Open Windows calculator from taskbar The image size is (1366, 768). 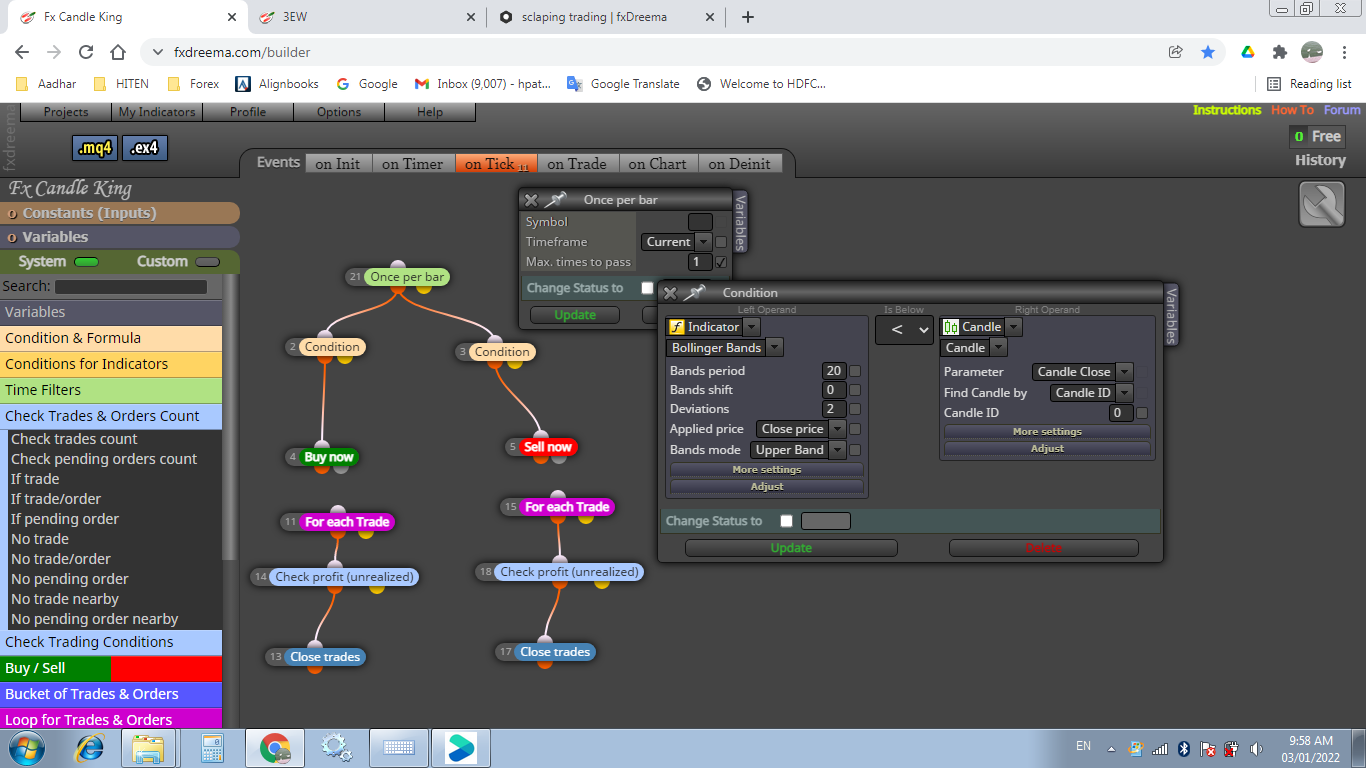(211, 748)
